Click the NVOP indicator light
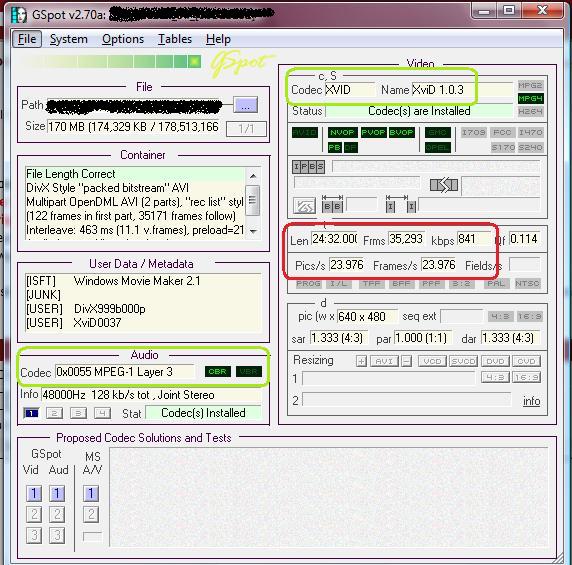Screen dimensions: 572x565 coord(342,132)
